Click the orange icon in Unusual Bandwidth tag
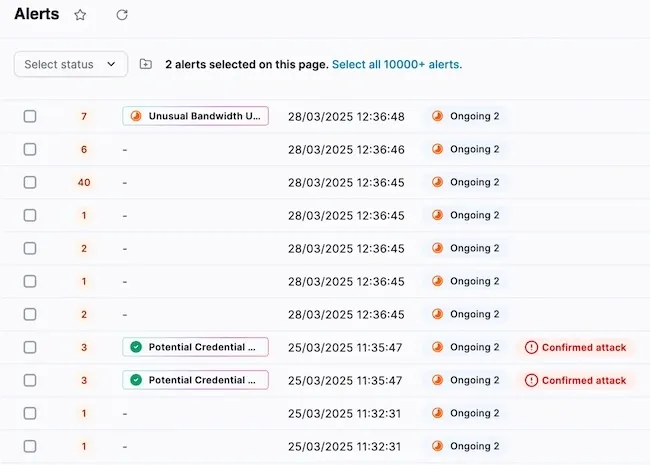 (x=136, y=116)
